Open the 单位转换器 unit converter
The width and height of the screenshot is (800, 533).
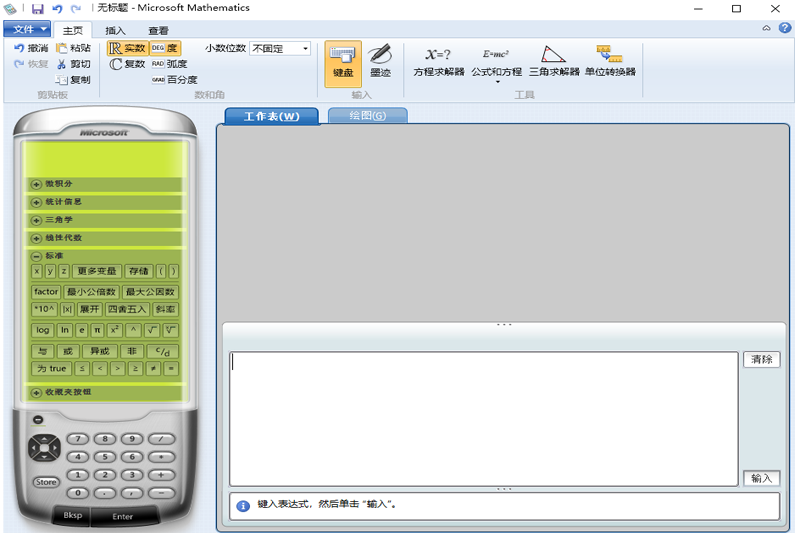610,61
